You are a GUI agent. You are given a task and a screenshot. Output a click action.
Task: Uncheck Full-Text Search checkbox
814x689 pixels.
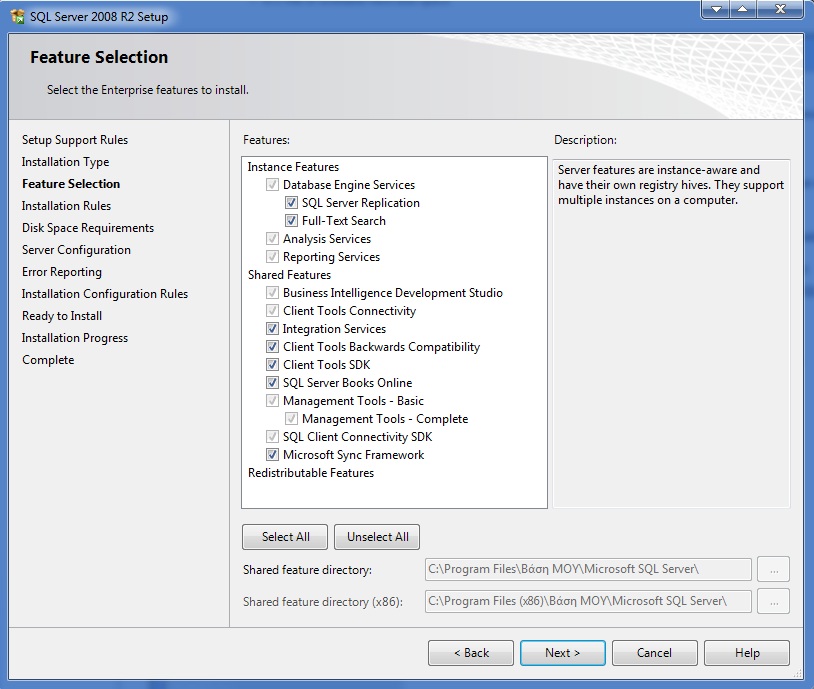[291, 221]
